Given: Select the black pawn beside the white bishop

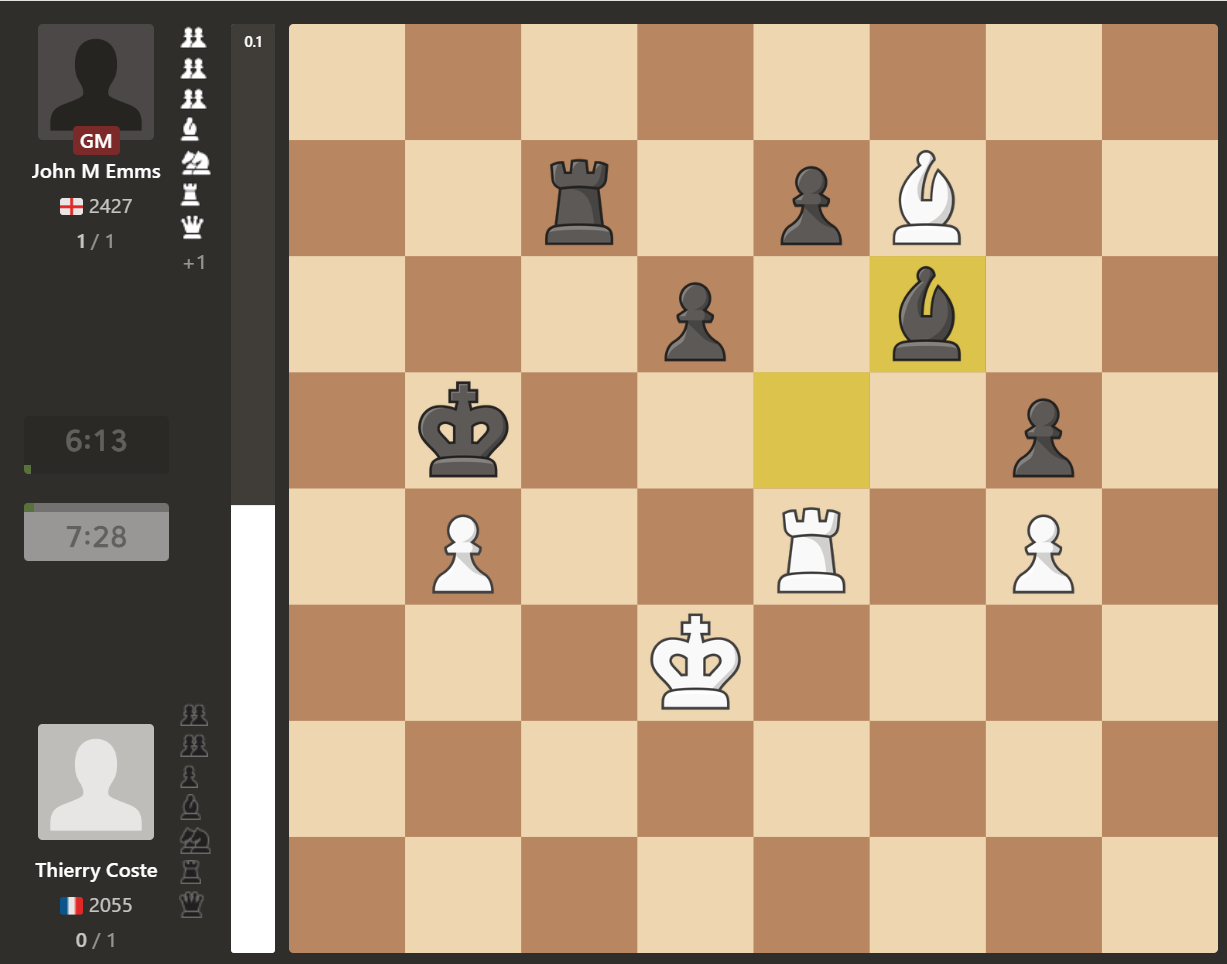Looking at the screenshot, I should pyautogui.click(x=811, y=206).
